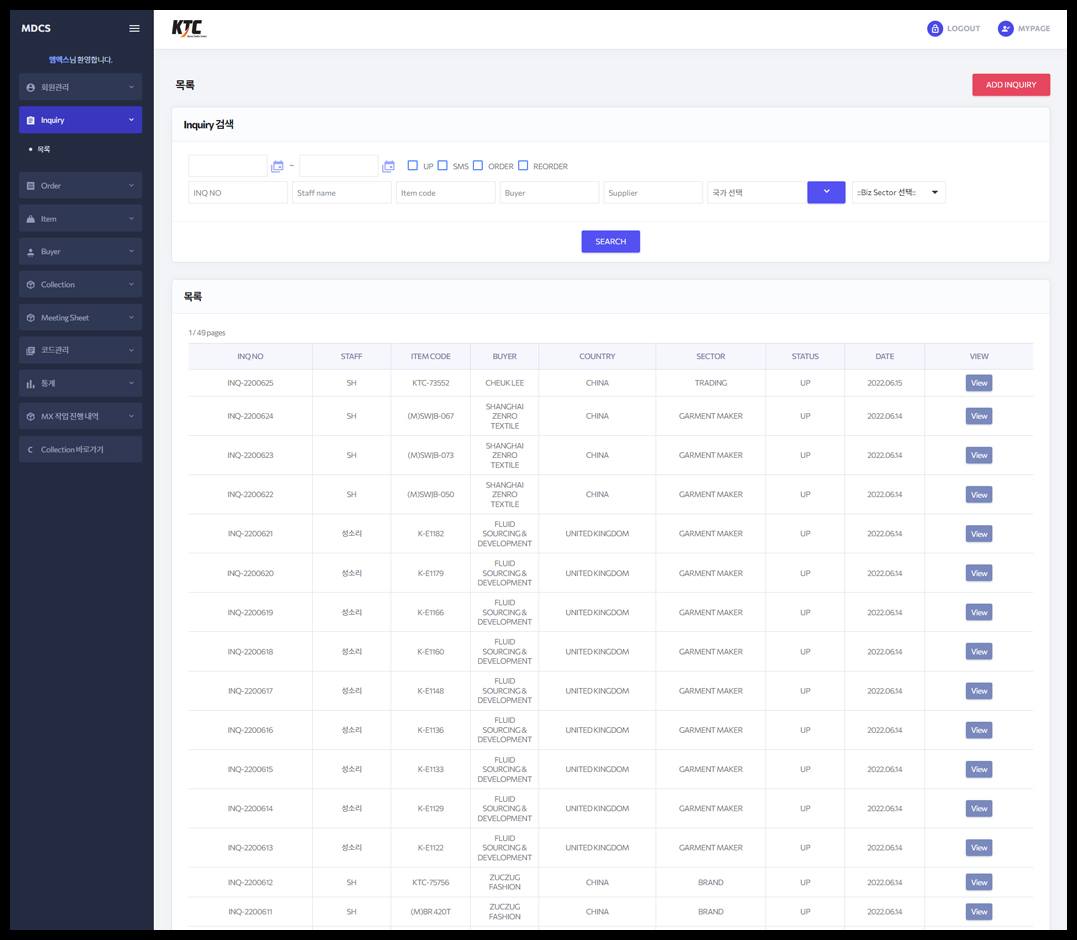Screen dimensions: 1077x940
Task: Click the Order icon in sidebar
Action: (x=30, y=186)
